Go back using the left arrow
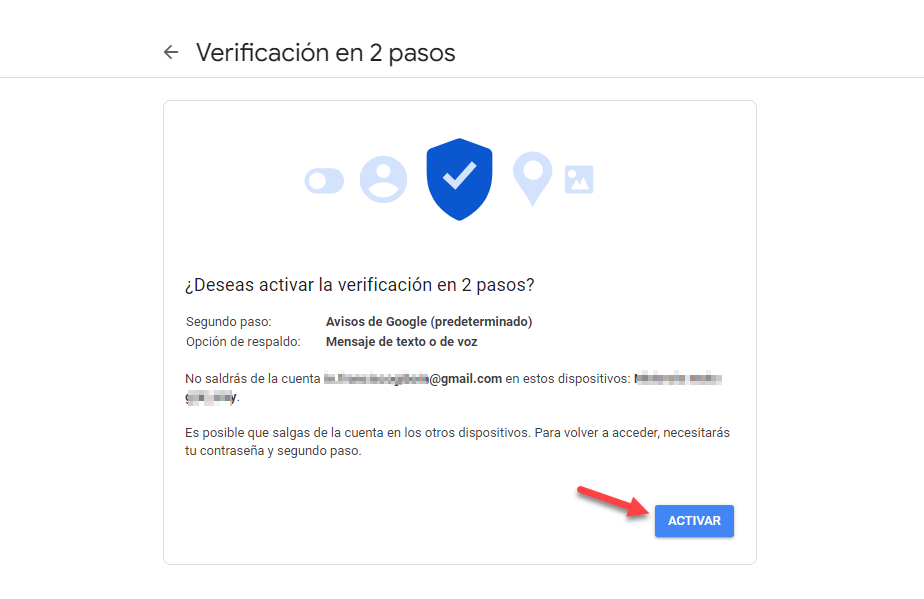Screen dimensions: 924x599 [x=171, y=52]
